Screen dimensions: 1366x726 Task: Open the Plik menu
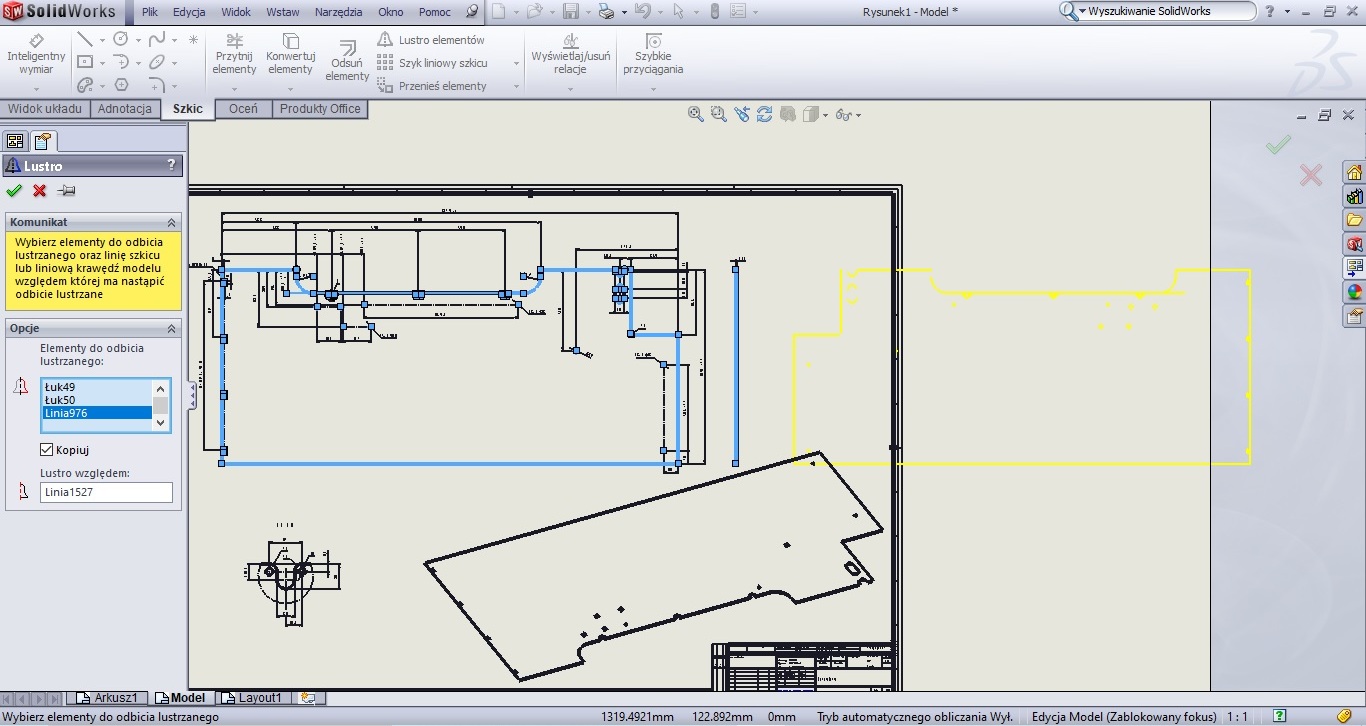(x=150, y=12)
